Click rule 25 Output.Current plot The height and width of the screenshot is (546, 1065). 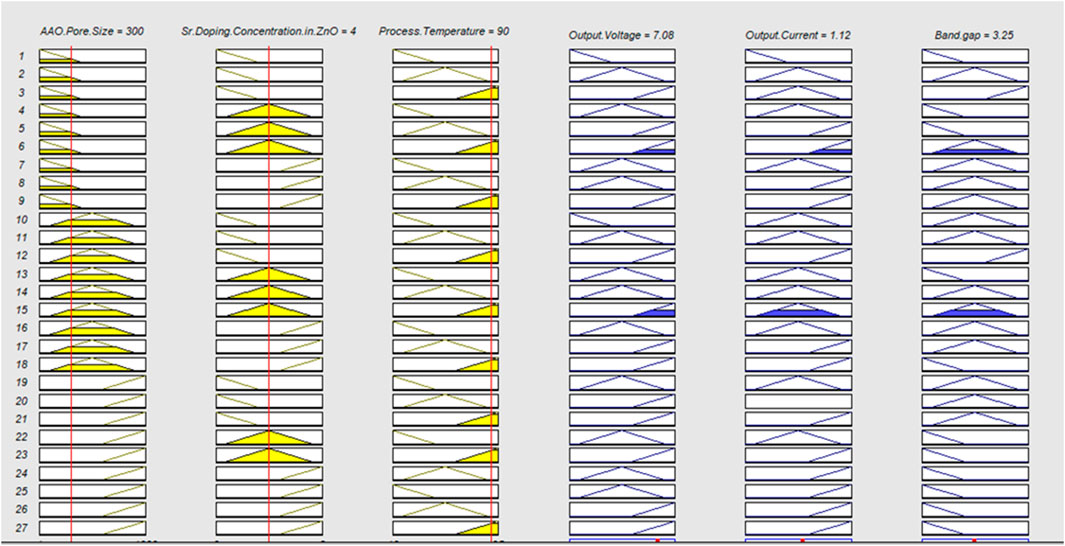[x=799, y=492]
